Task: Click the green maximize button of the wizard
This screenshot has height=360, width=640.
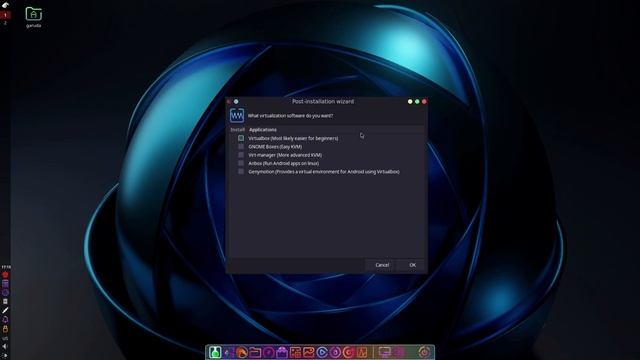Action: (417, 102)
